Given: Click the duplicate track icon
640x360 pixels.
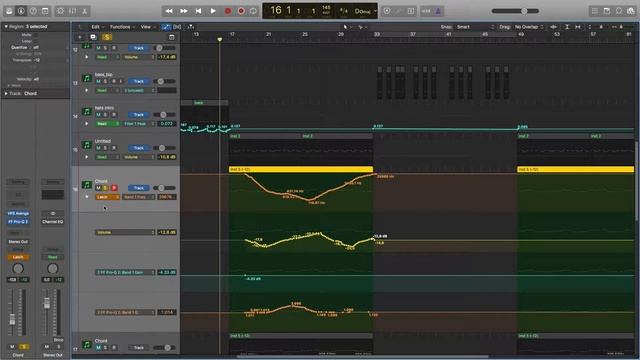Looking at the screenshot, I should point(93,37).
